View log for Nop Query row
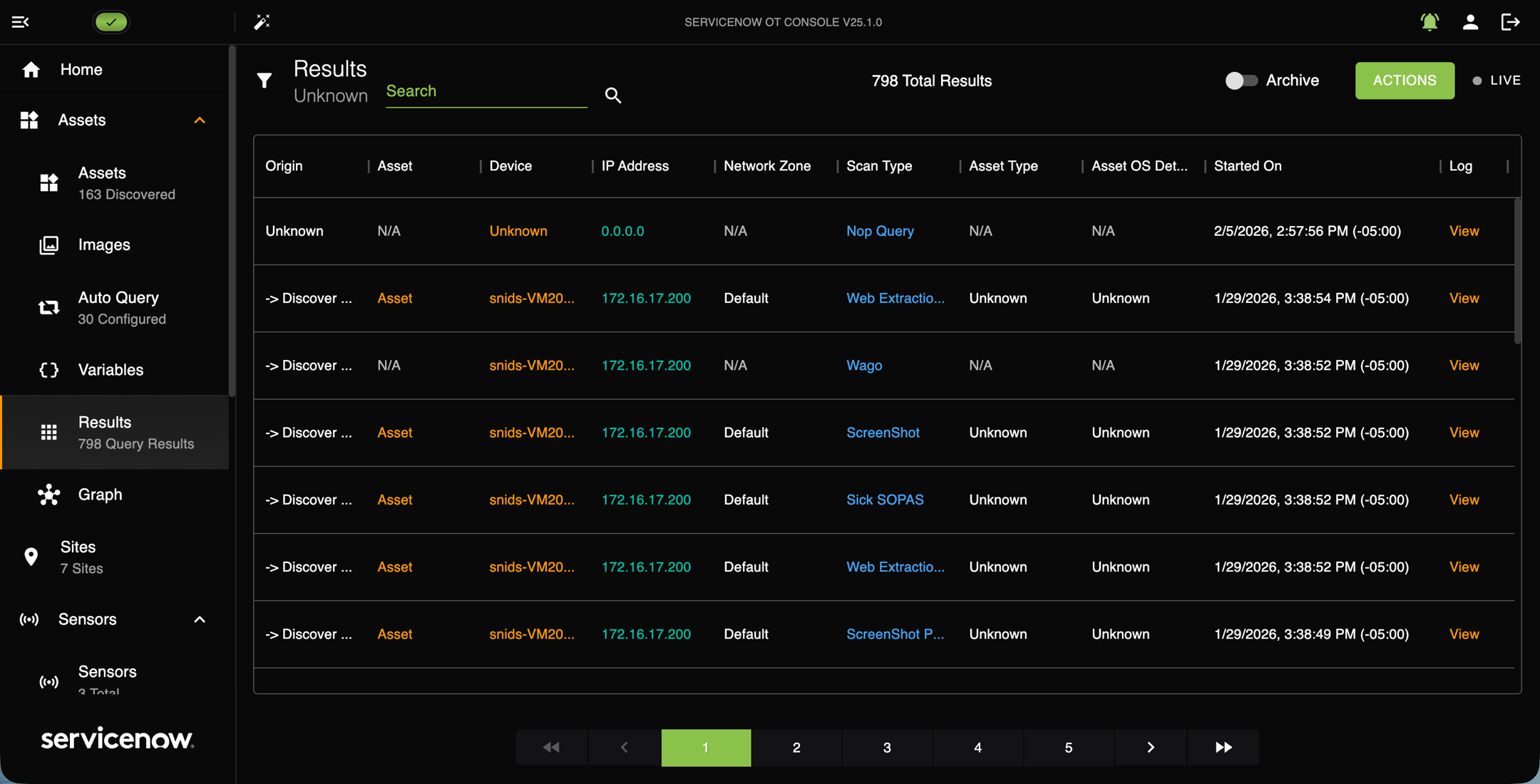This screenshot has height=784, width=1540. coord(1464,231)
